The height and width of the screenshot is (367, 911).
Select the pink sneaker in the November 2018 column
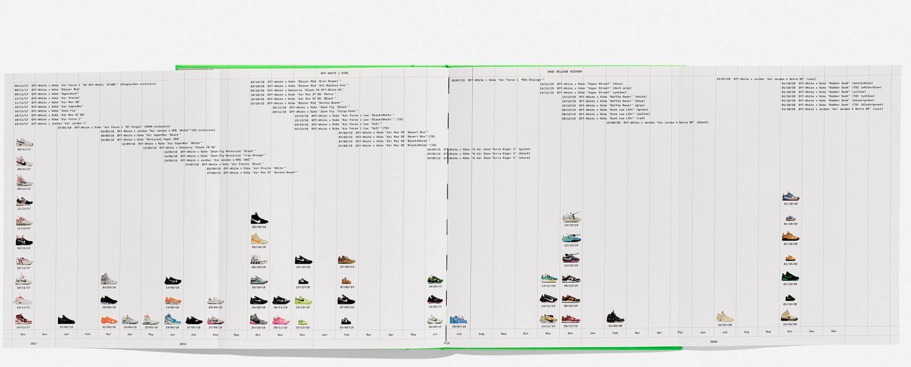tap(281, 321)
